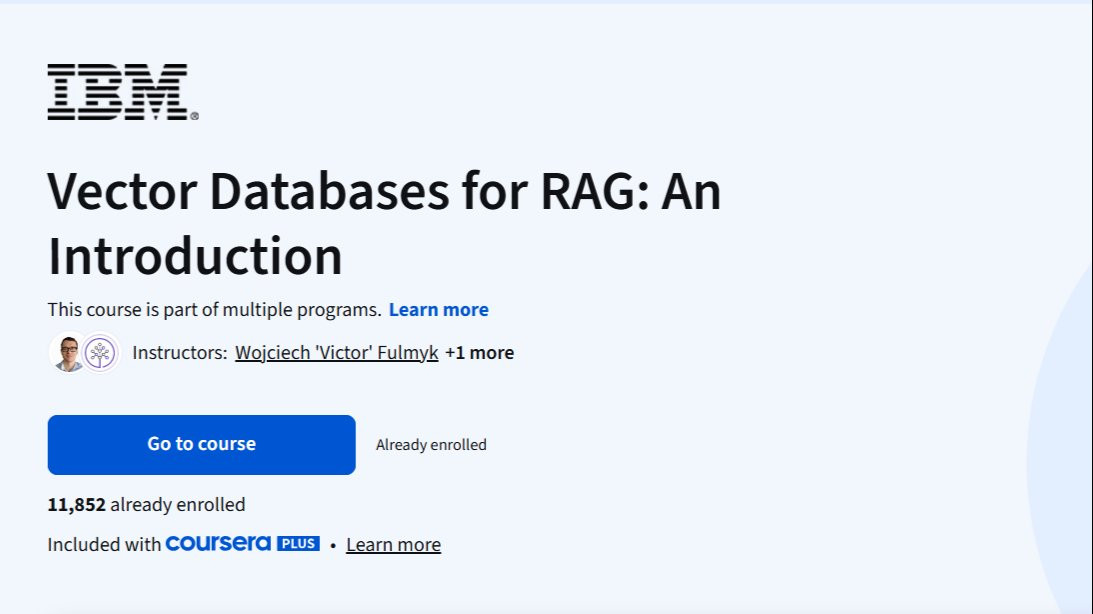Click the Coursera wordmark logo

218,544
